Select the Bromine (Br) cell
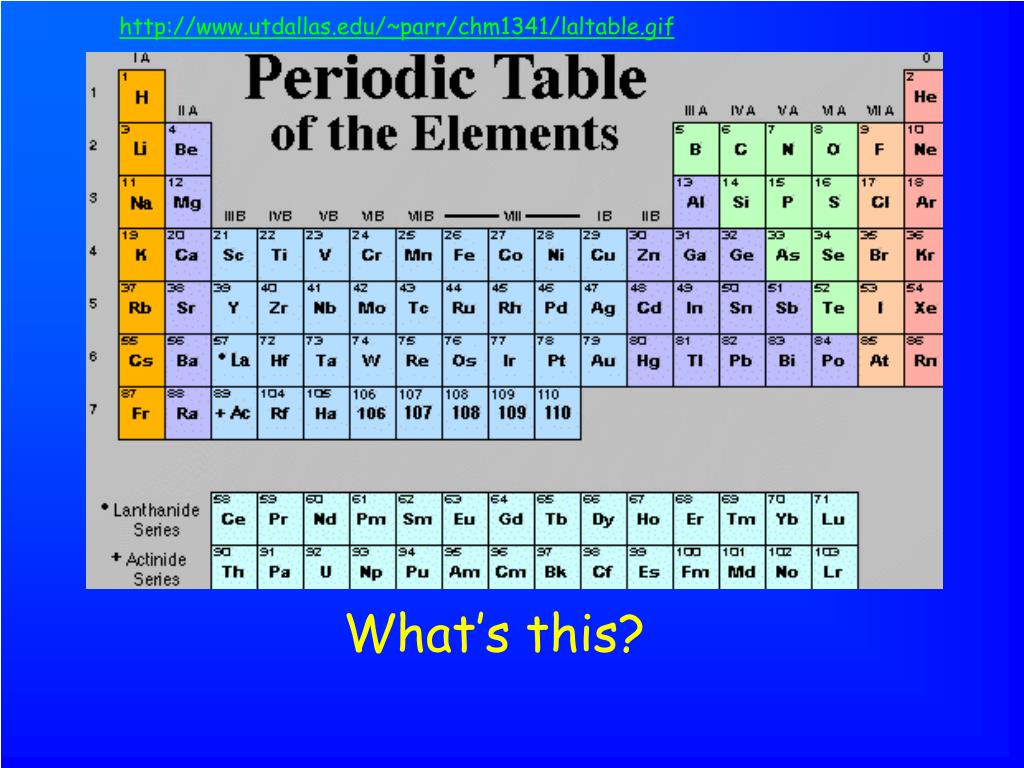 pyautogui.click(x=881, y=255)
